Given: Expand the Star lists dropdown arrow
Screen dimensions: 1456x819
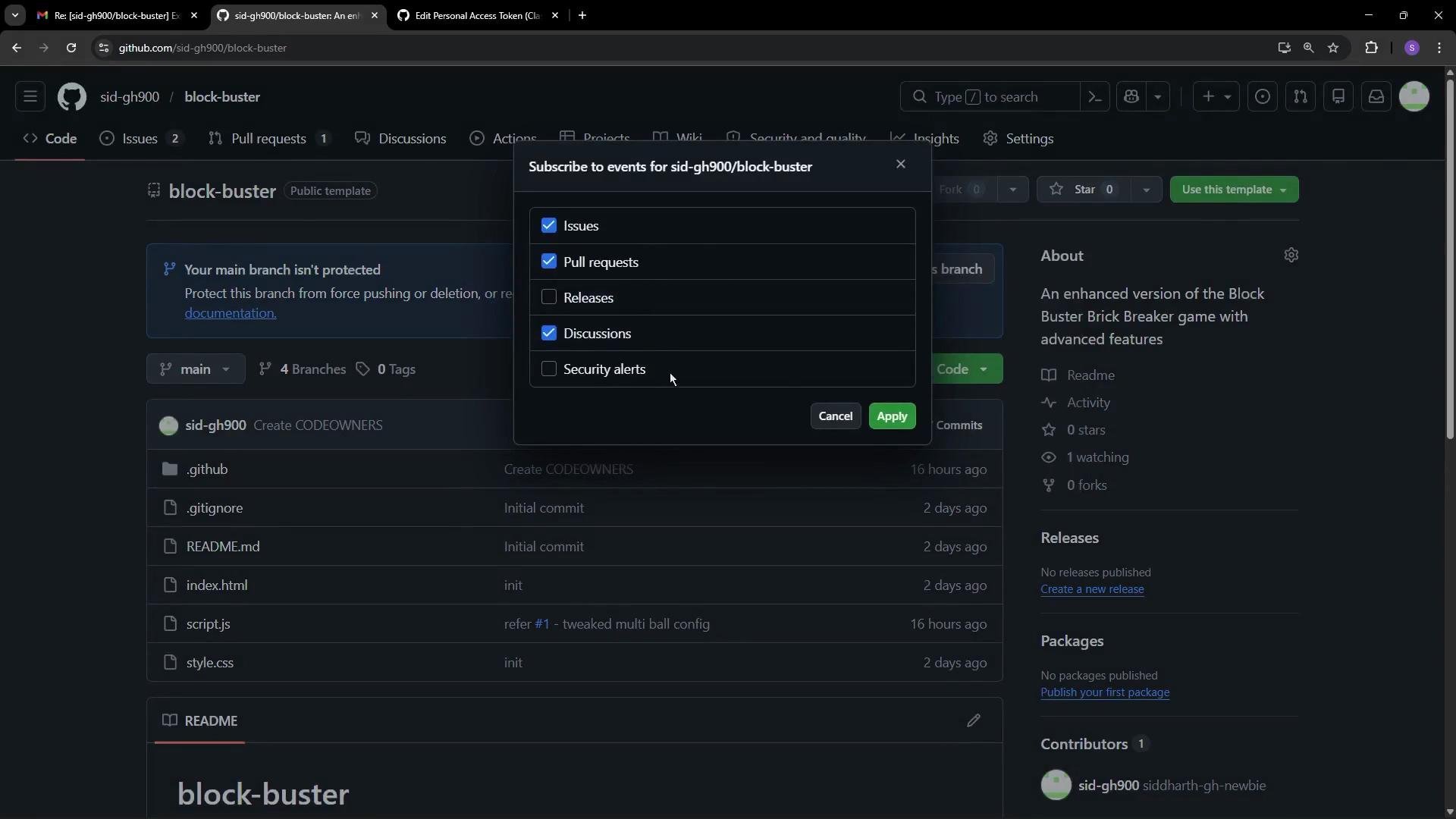Looking at the screenshot, I should [x=1146, y=190].
